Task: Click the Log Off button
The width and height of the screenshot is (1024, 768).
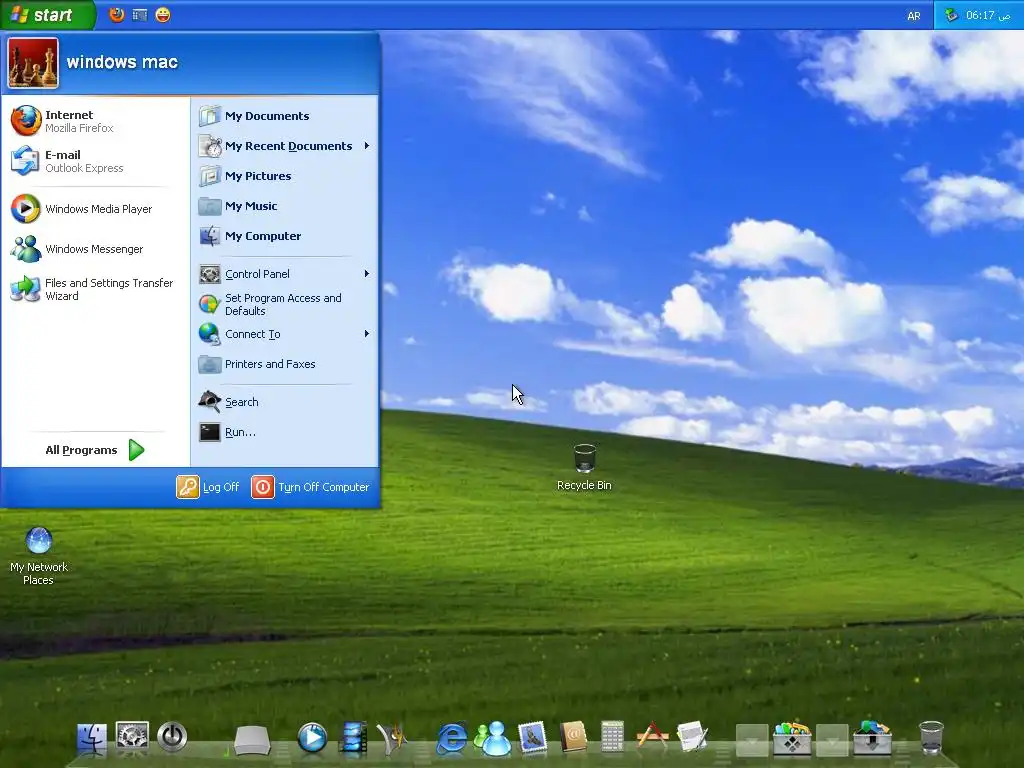Action: [x=208, y=487]
